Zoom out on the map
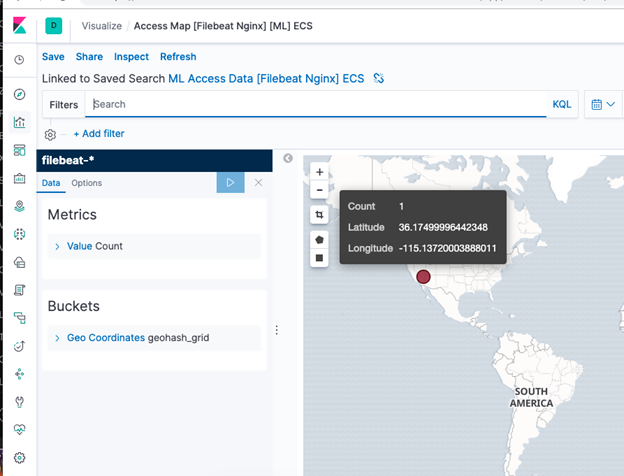624x476 pixels. pos(319,190)
